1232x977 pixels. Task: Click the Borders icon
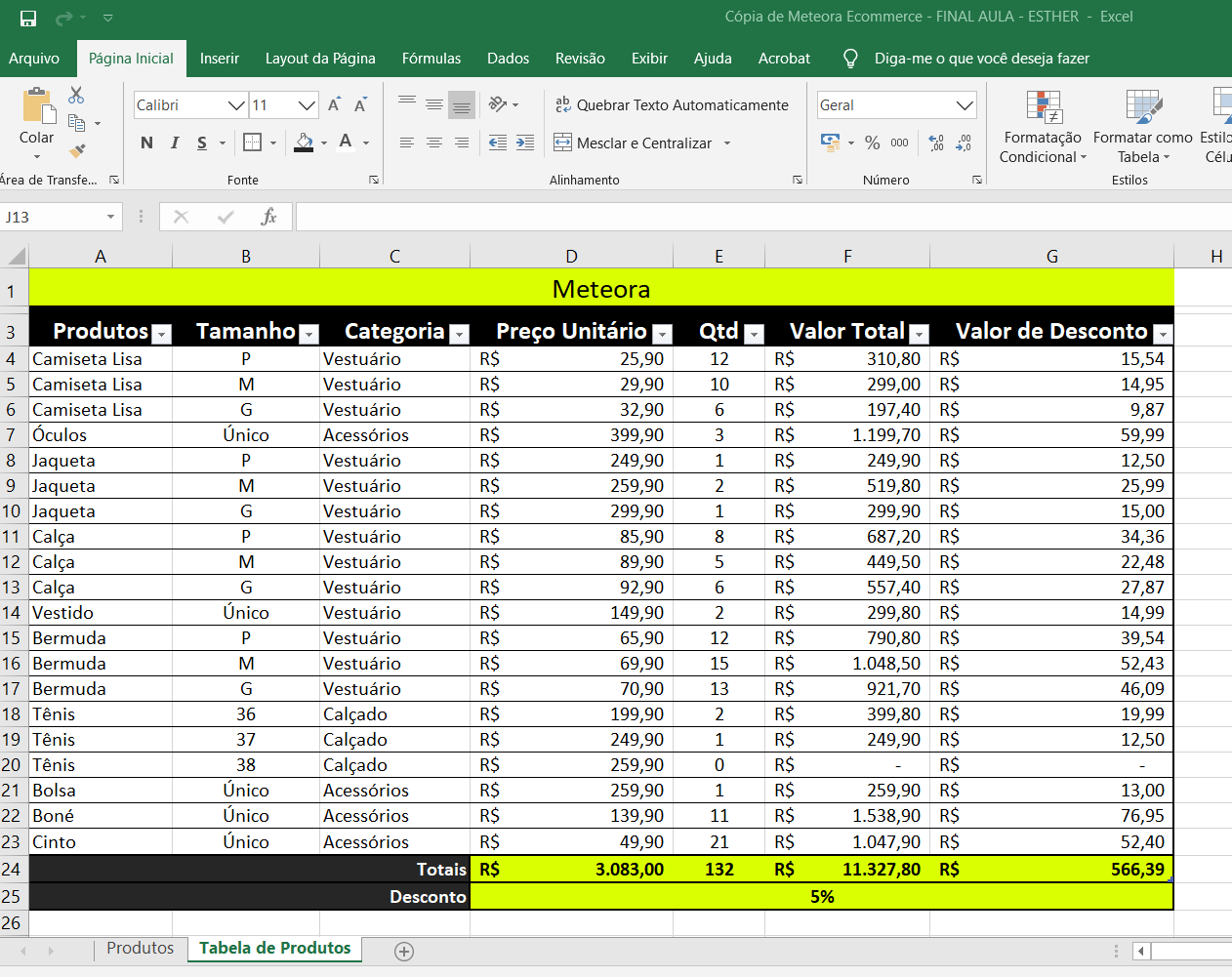[252, 142]
